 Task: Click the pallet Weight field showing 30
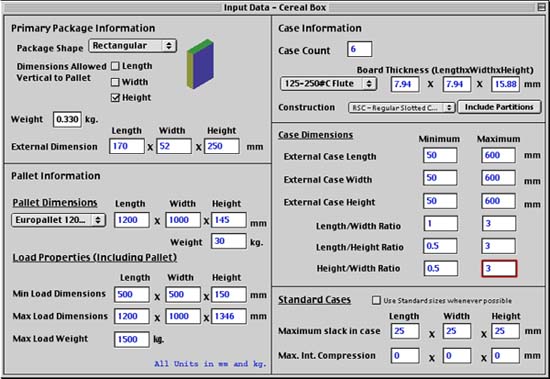click(229, 241)
